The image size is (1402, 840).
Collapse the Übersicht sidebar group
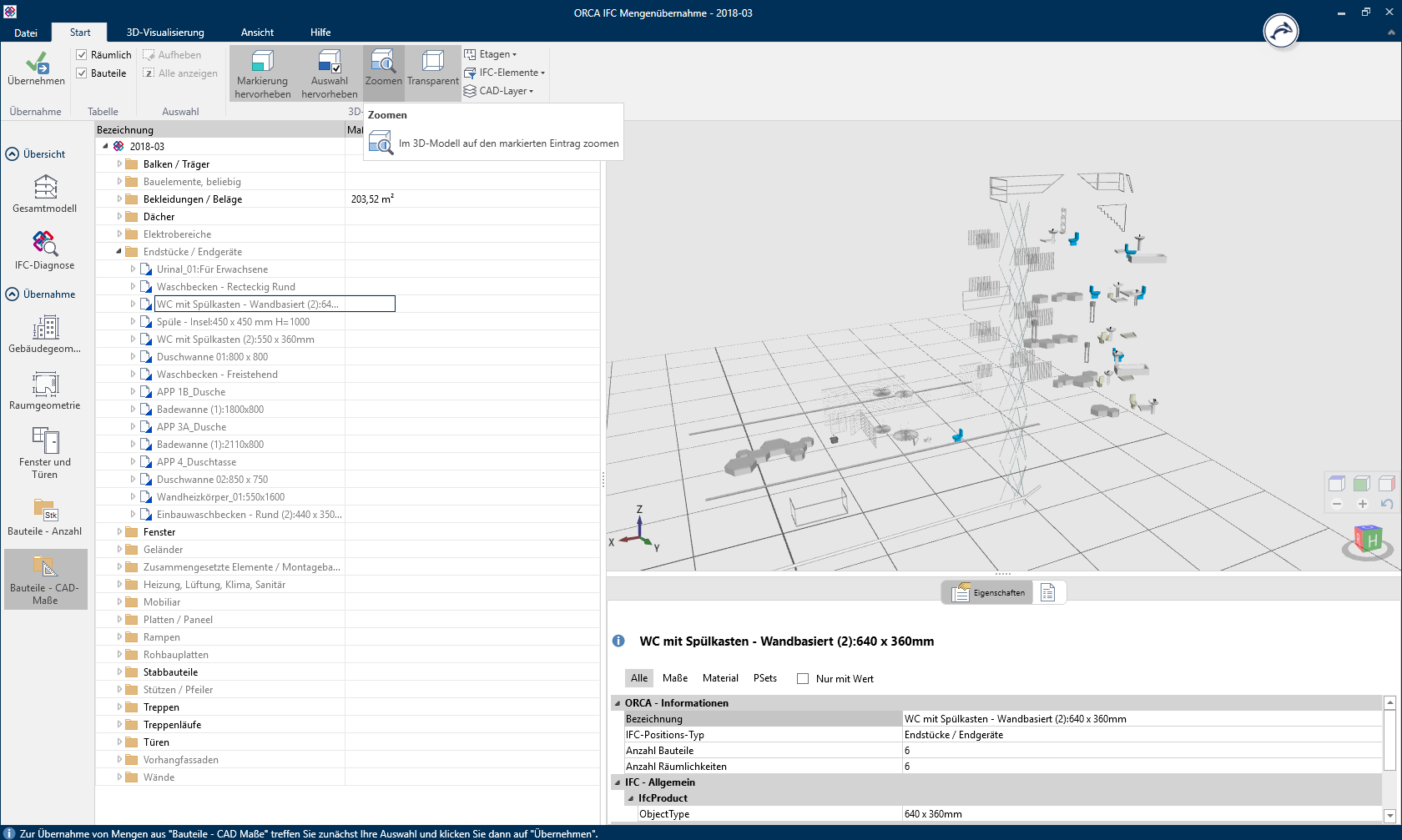click(13, 154)
